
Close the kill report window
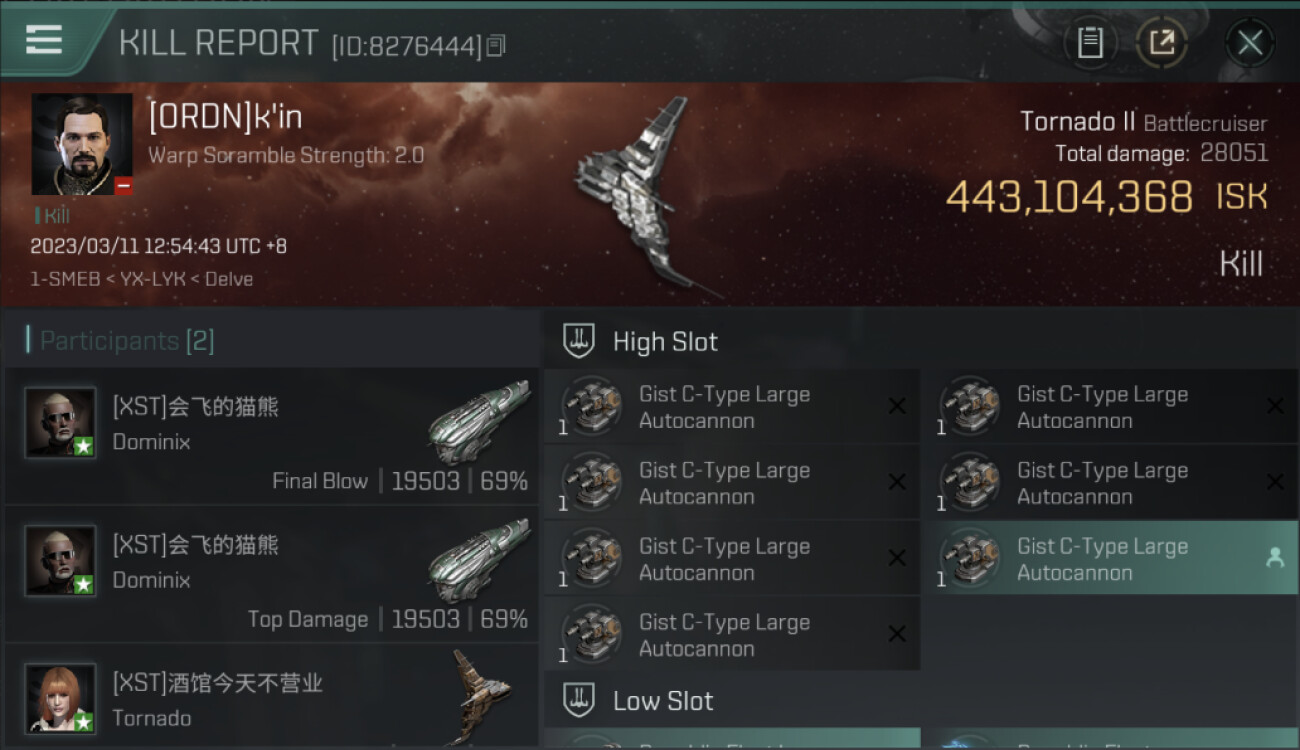(1250, 43)
